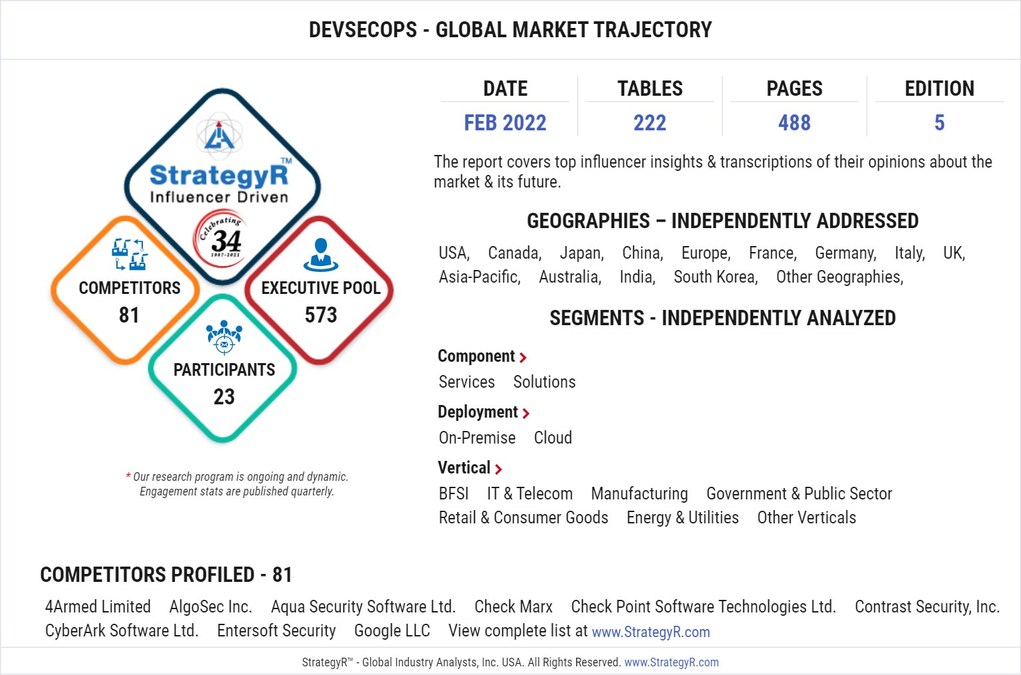Click competitor Check Marx

click(513, 607)
